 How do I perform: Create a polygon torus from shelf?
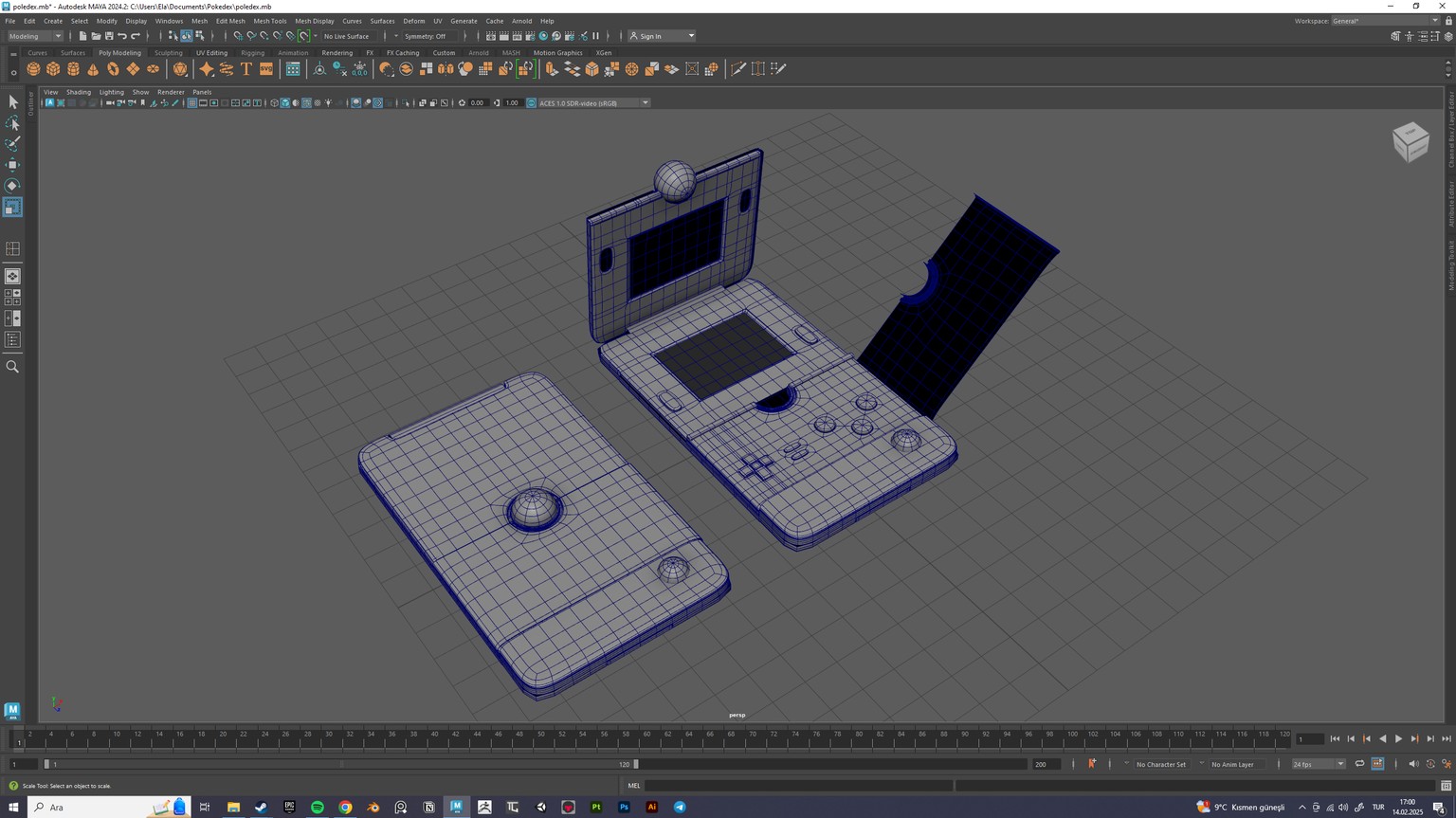[113, 69]
